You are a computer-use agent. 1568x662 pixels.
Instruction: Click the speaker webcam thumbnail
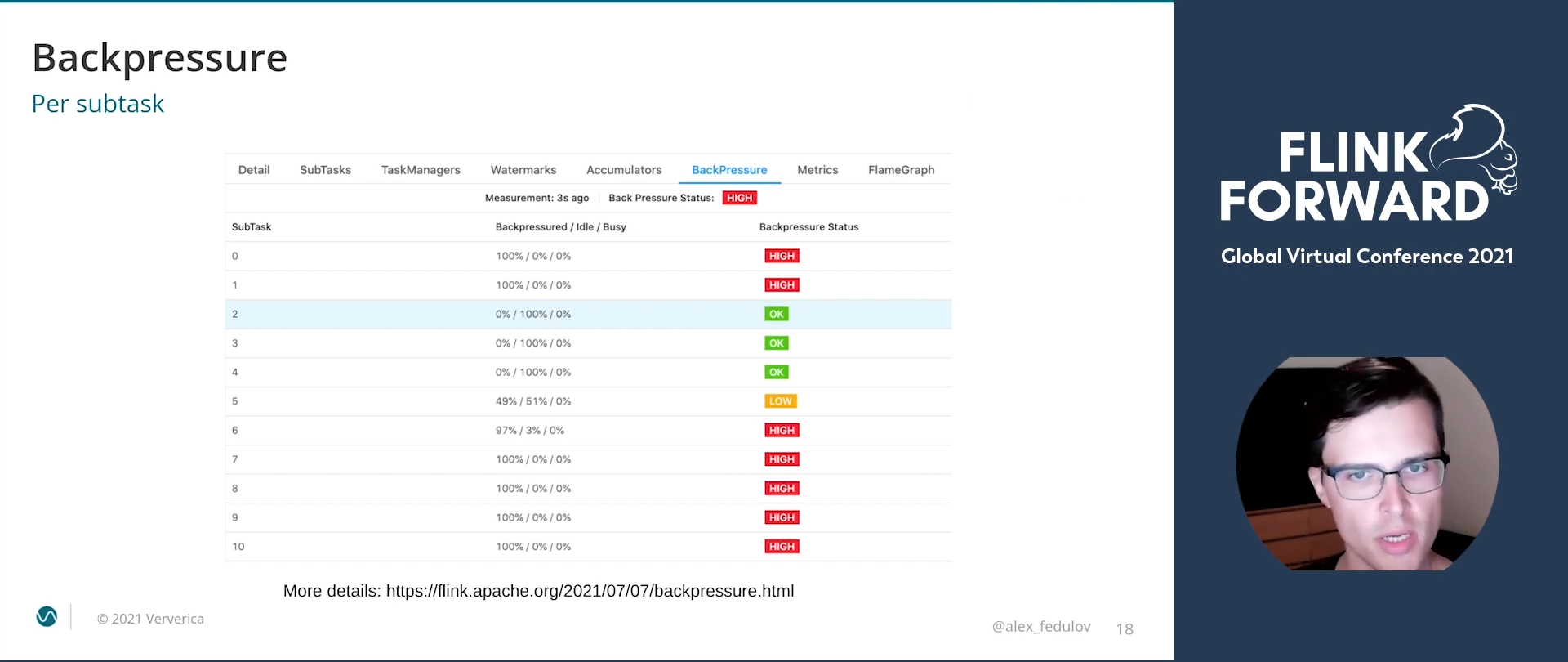point(1368,463)
